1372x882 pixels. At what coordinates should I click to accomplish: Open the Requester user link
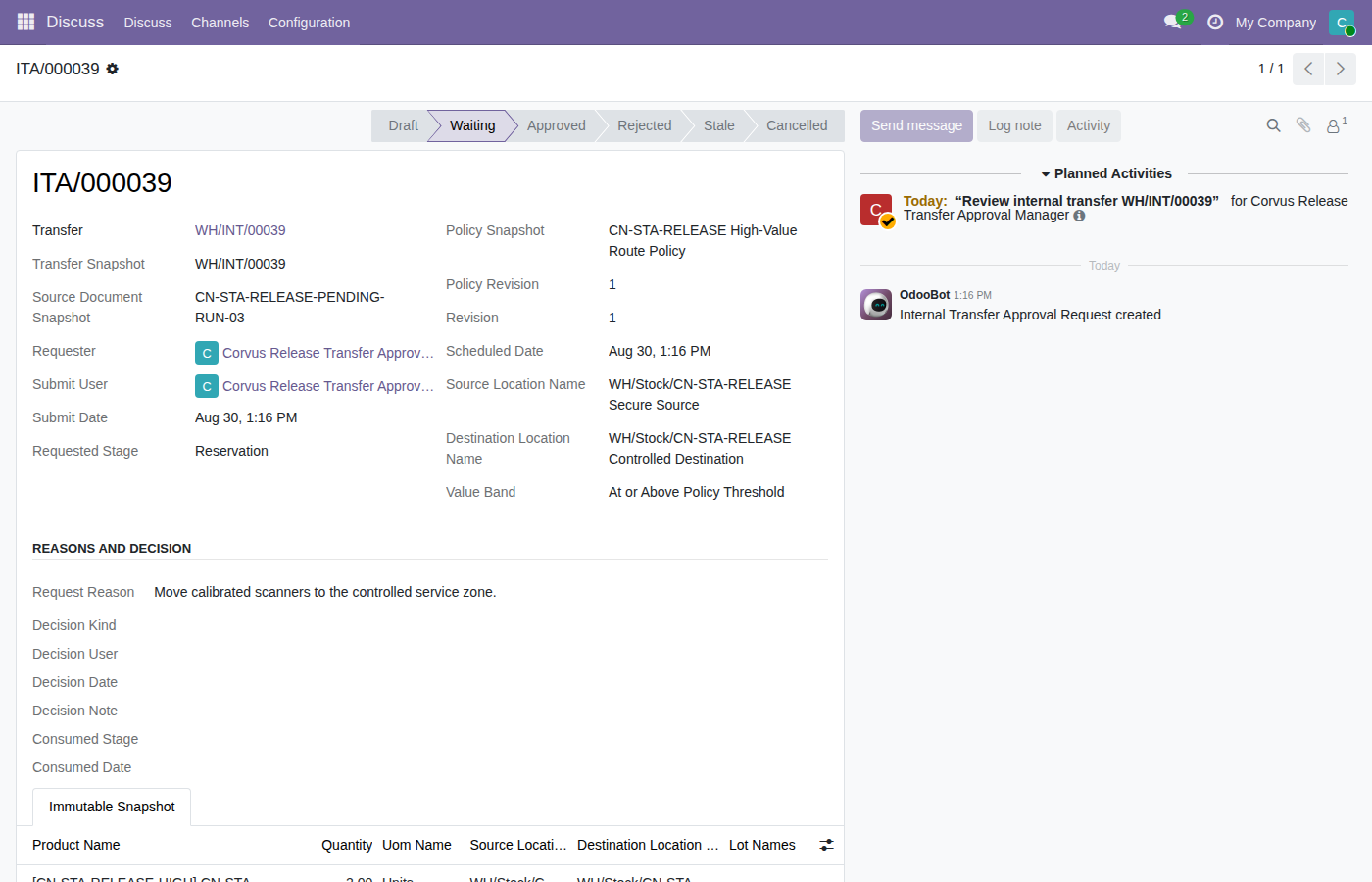point(328,353)
